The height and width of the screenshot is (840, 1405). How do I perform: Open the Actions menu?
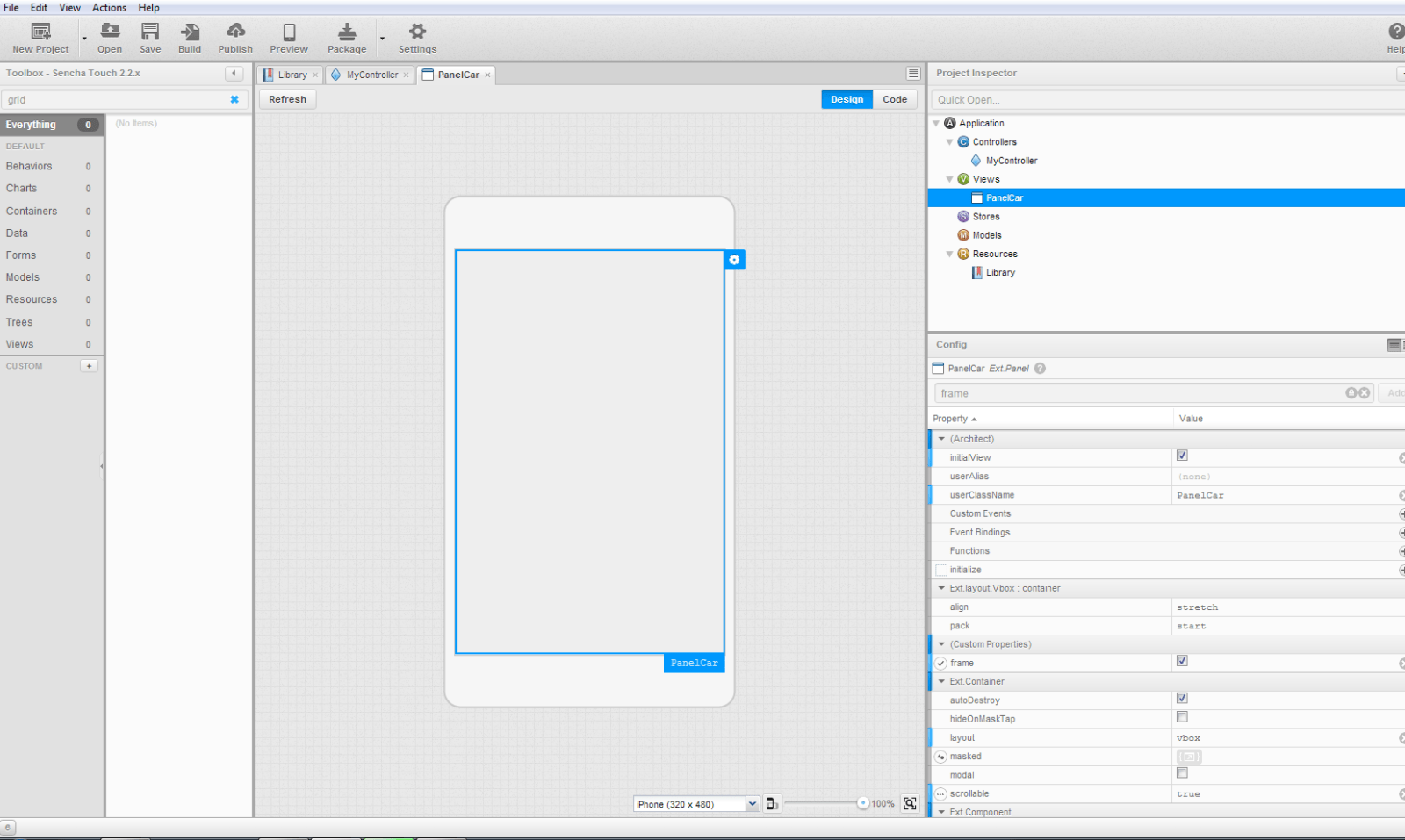[110, 8]
